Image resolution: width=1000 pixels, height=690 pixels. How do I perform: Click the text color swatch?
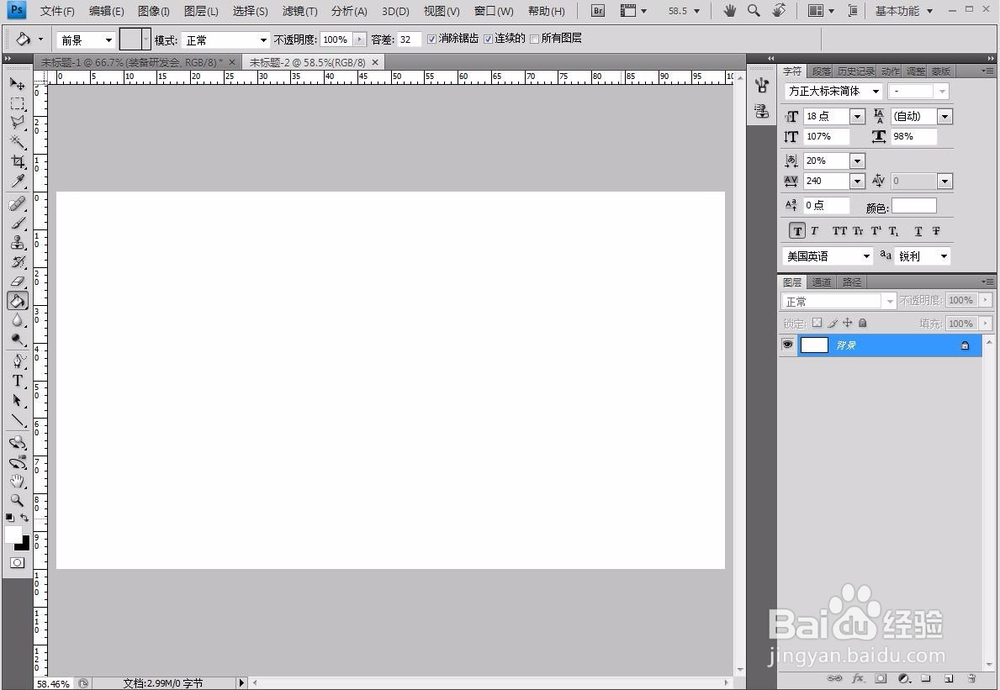[x=913, y=205]
